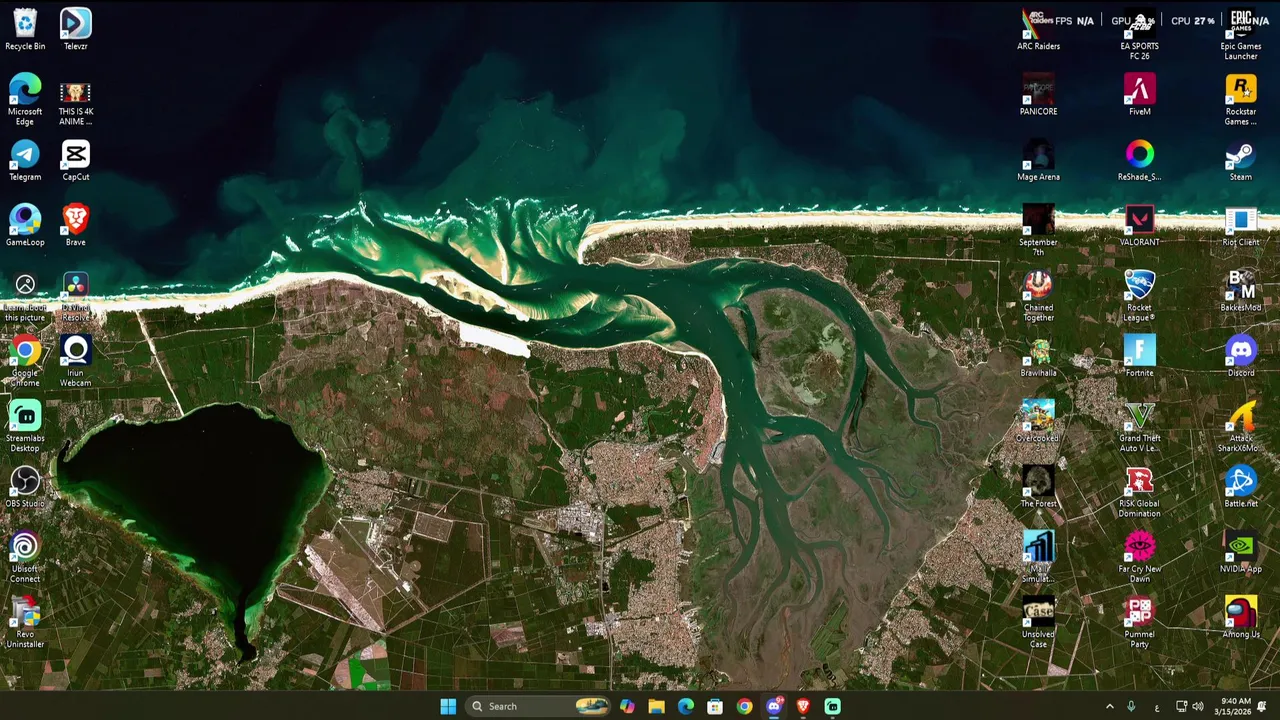Switch to Discord in the taskbar

(773, 706)
